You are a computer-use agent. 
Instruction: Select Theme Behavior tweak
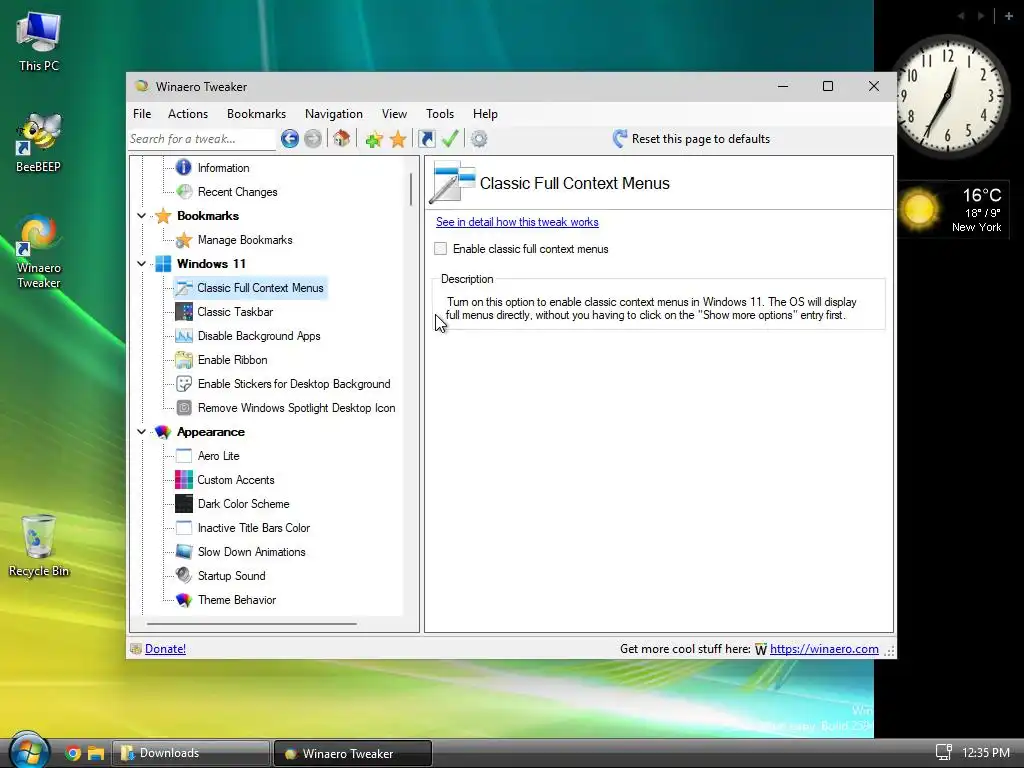tap(236, 600)
